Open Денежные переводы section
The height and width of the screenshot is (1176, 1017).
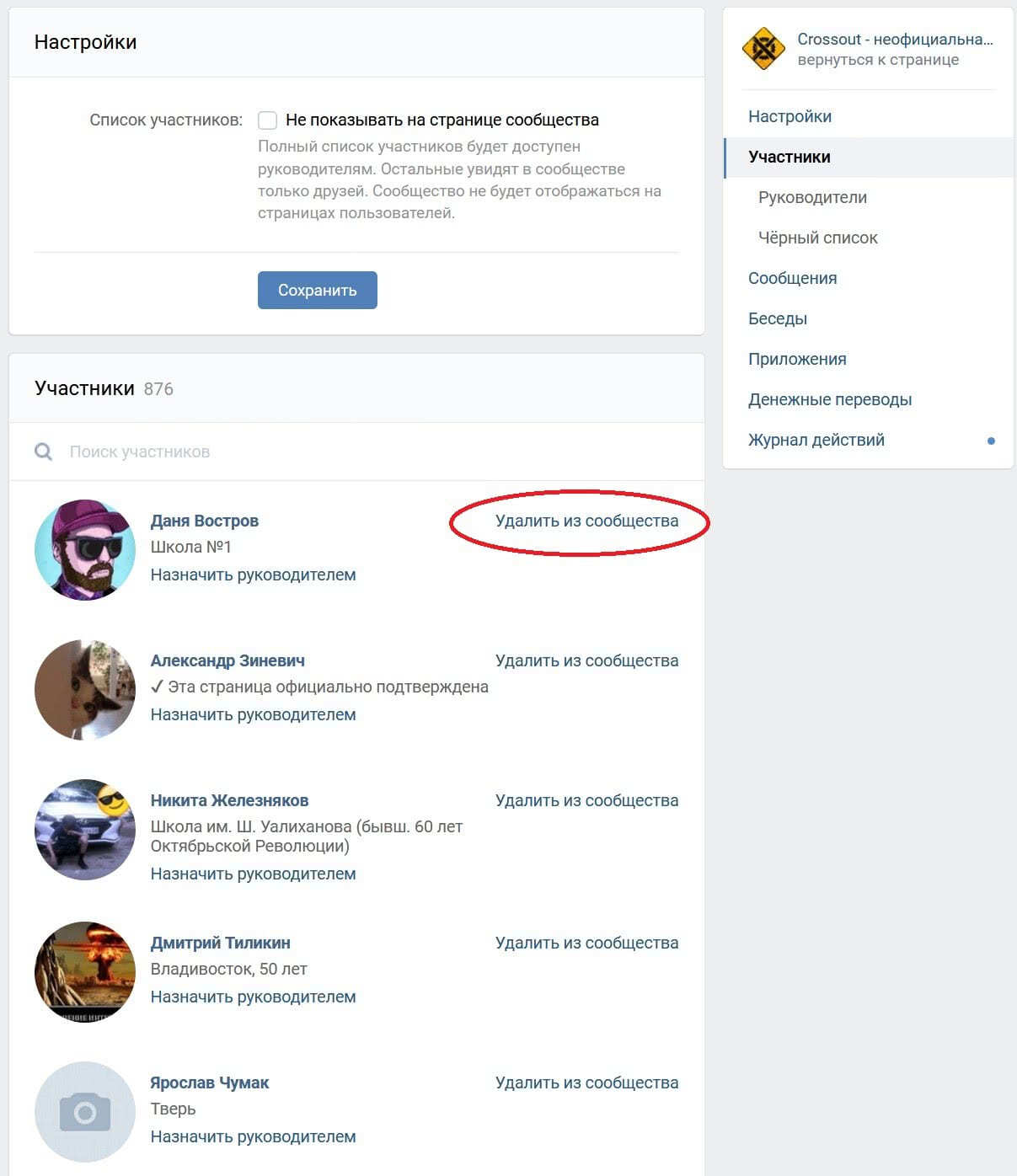tap(830, 400)
